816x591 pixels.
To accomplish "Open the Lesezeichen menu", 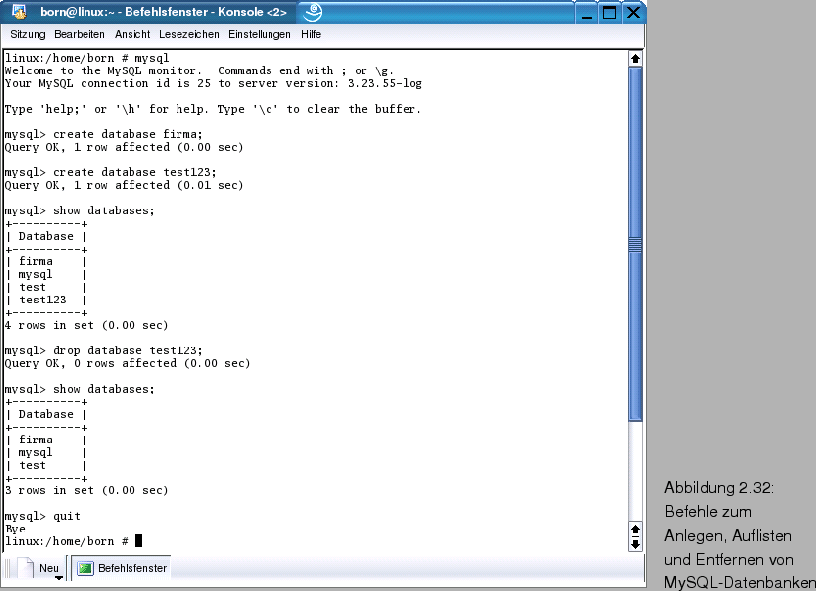I will tap(189, 33).
